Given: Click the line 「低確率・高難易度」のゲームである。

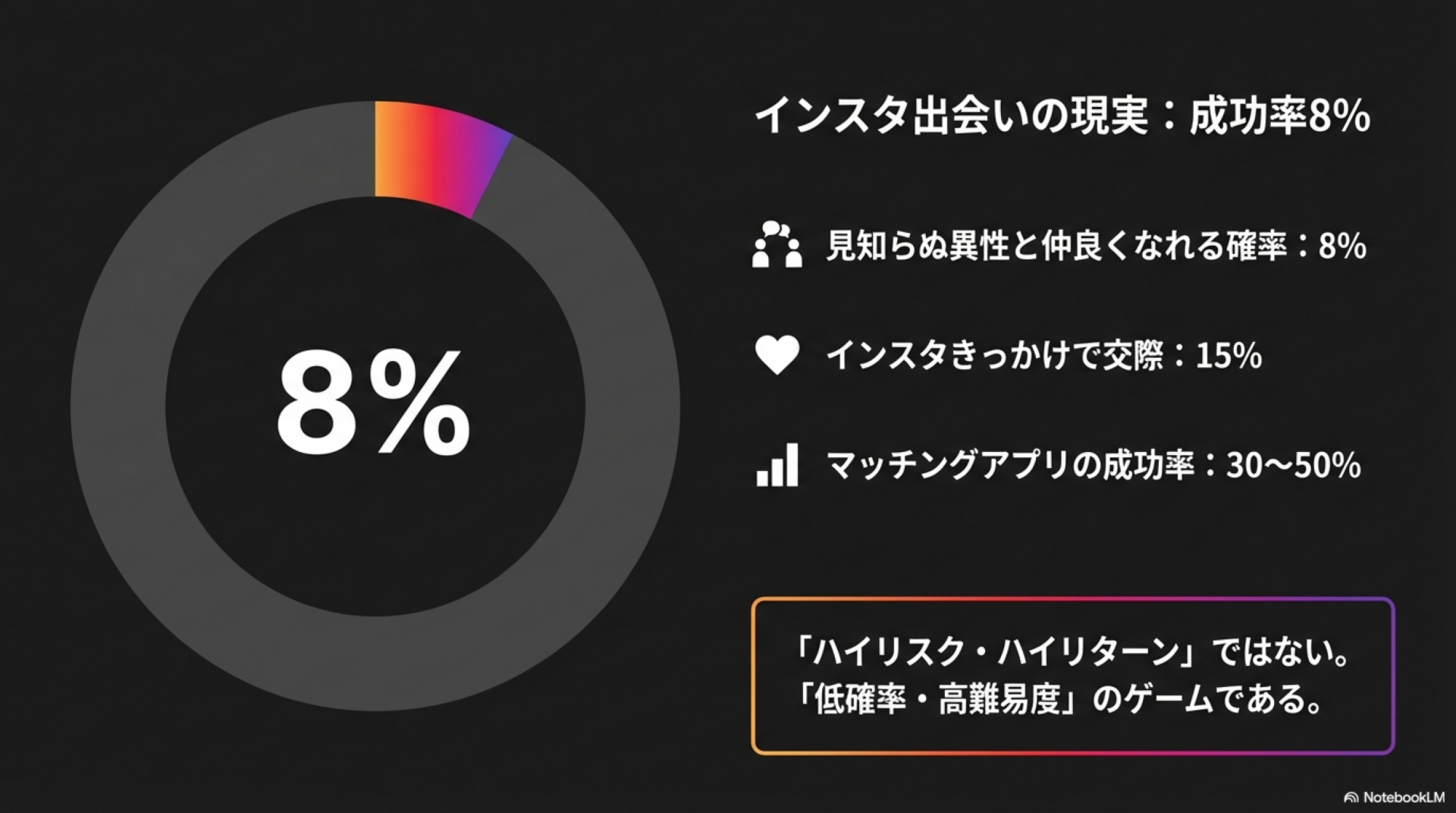Looking at the screenshot, I should (1059, 698).
